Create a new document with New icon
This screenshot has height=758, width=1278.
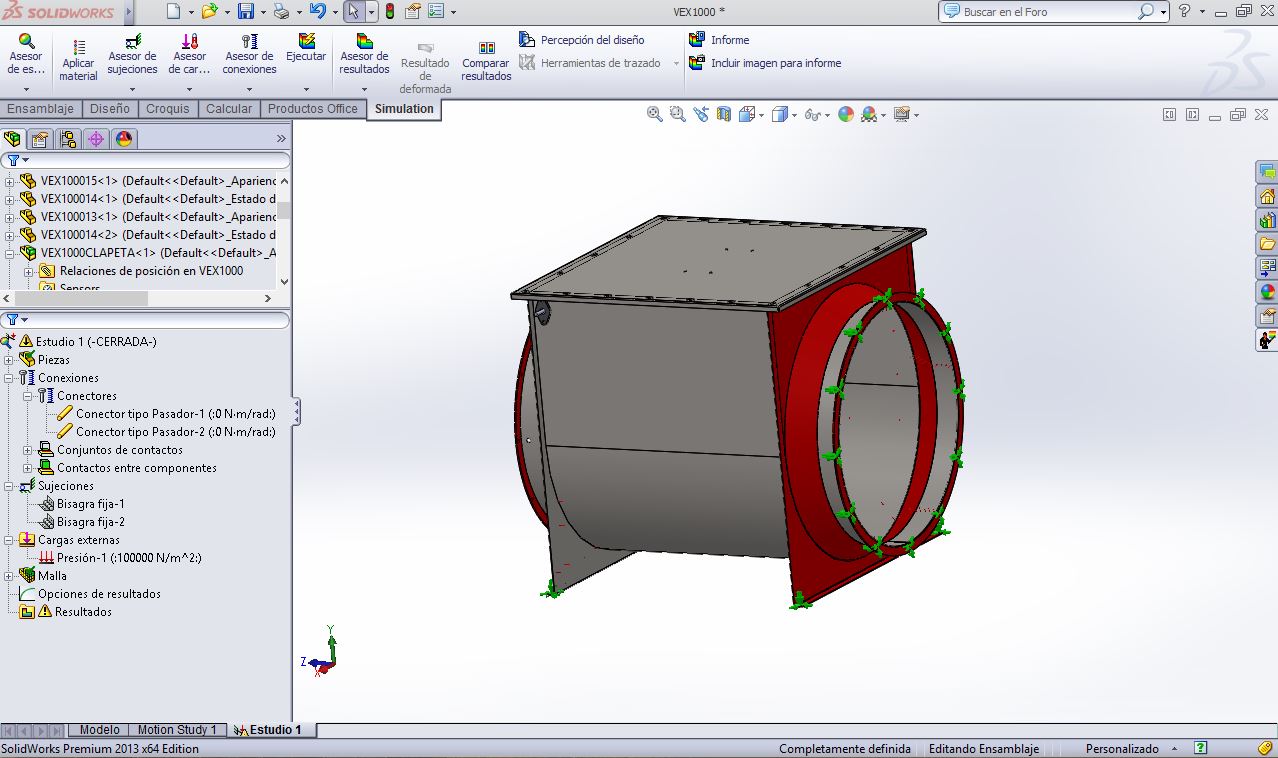pos(173,12)
